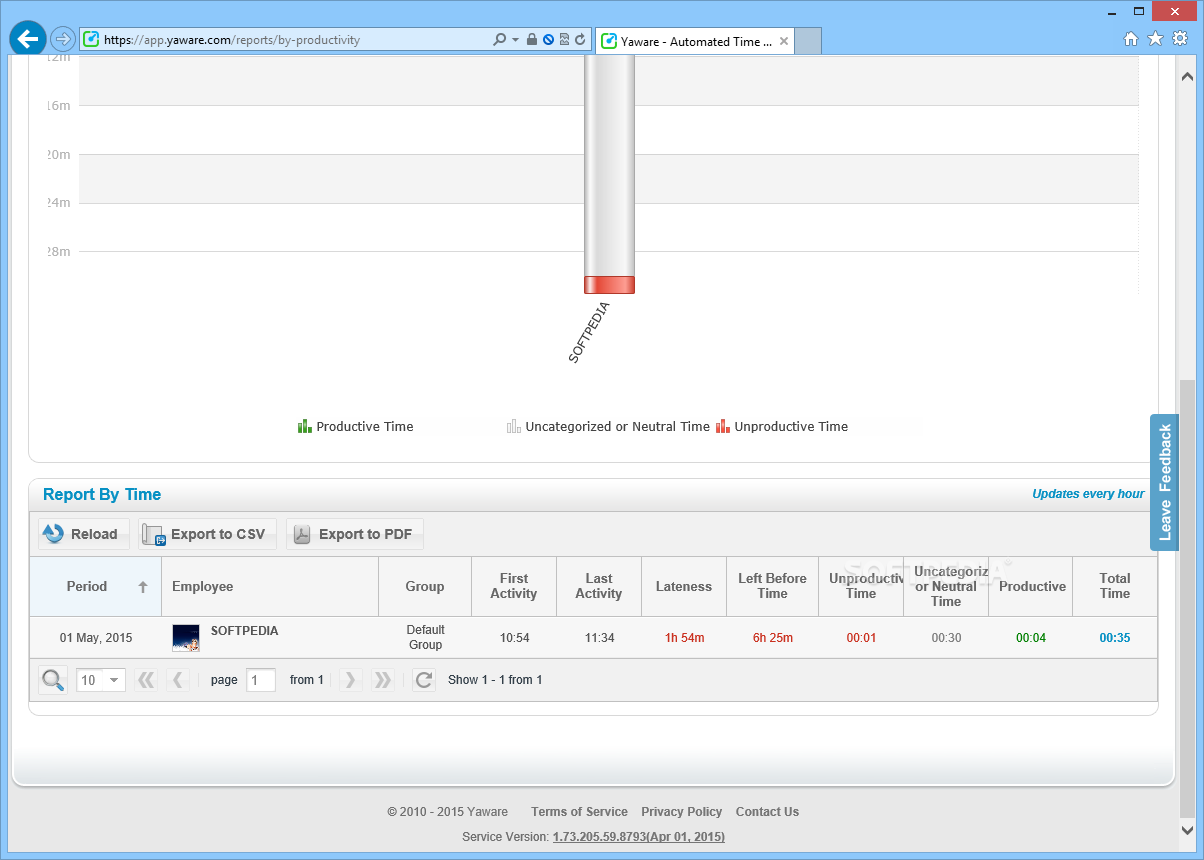Click the vertical scrollbar thumb
This screenshot has width=1204, height=860.
tap(1187, 598)
